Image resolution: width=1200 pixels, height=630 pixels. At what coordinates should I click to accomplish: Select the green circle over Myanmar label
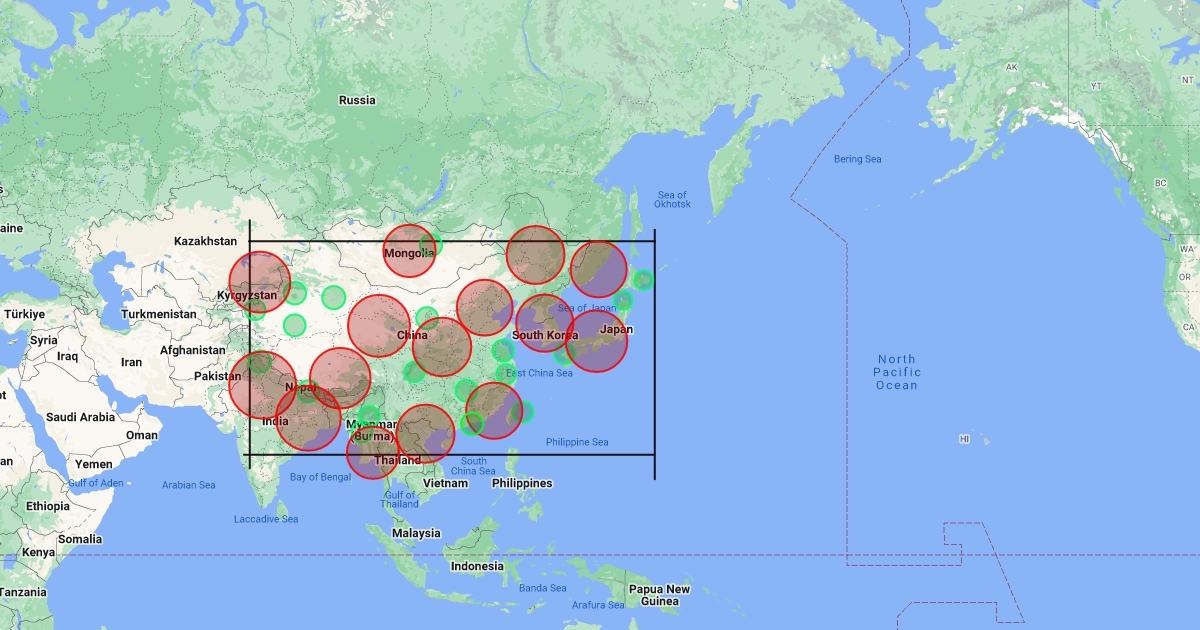tap(368, 416)
